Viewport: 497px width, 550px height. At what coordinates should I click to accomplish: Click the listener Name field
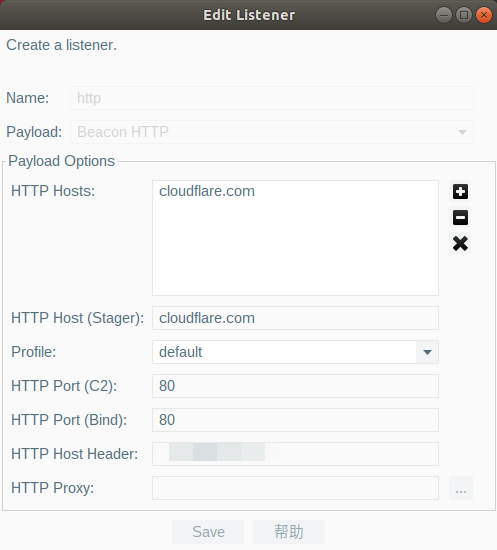[x=272, y=98]
